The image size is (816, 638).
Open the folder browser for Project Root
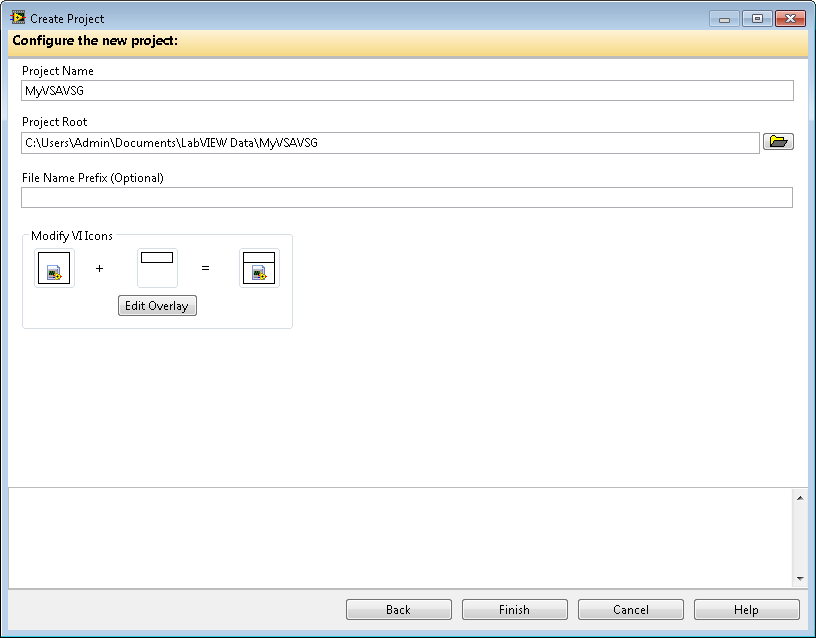point(778,142)
